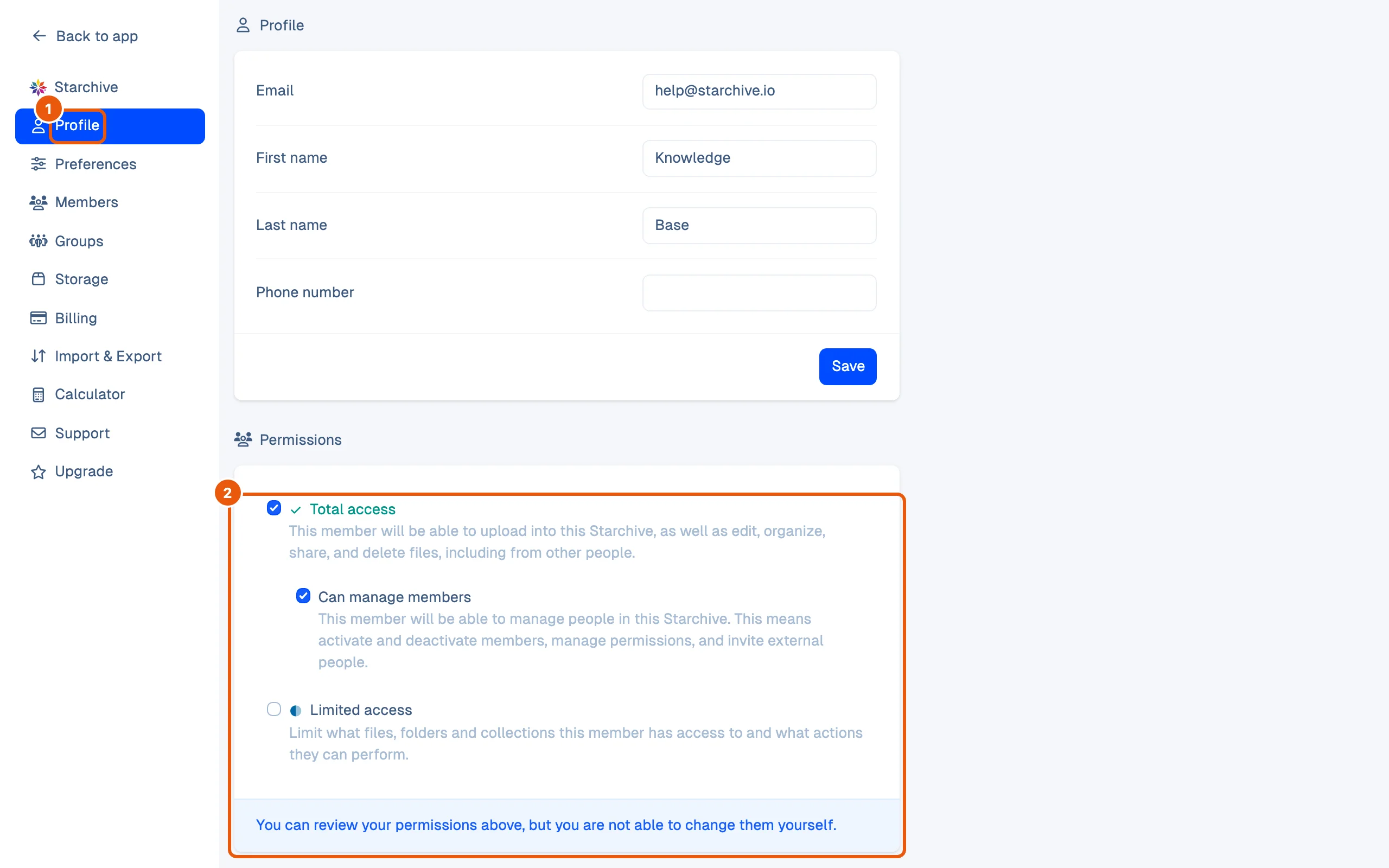The height and width of the screenshot is (868, 1389).
Task: Click the Members people icon
Action: point(39,203)
